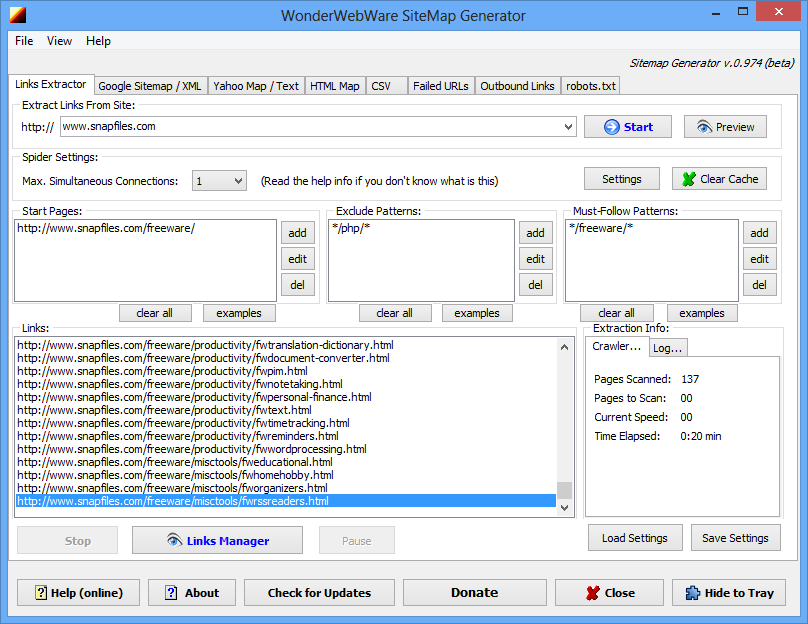Open the View menu
This screenshot has height=624, width=808.
pos(59,41)
